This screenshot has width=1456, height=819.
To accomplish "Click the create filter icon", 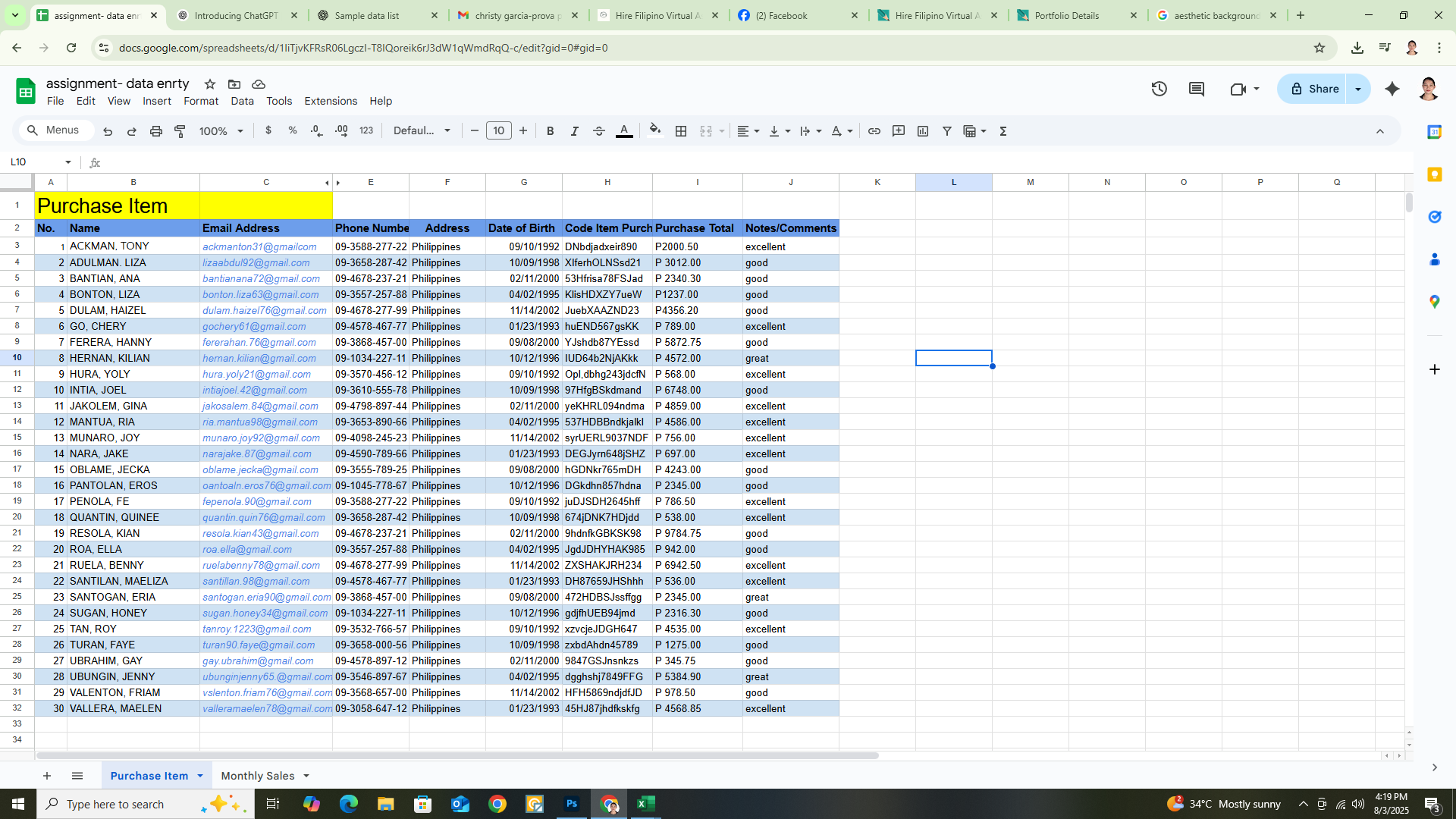I will 946,131.
